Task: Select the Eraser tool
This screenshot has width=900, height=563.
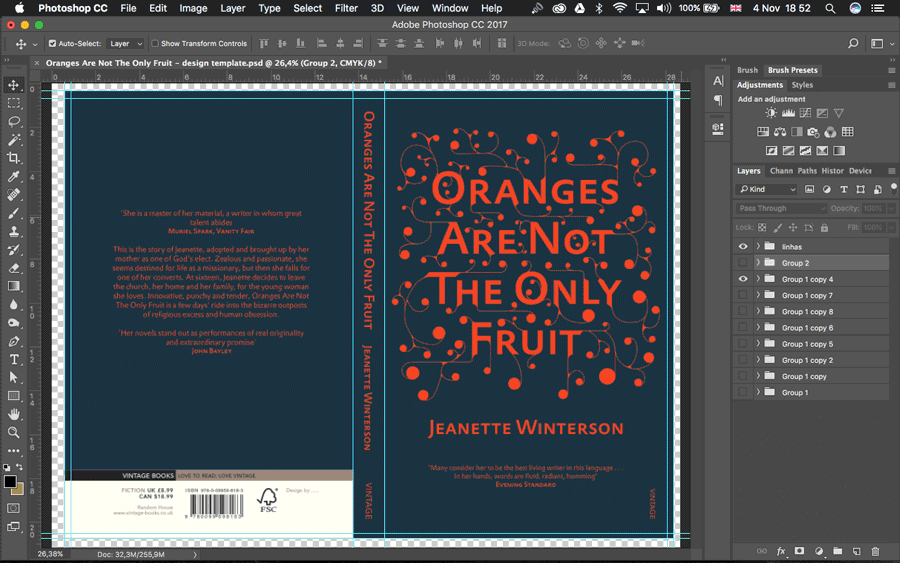Action: (x=14, y=268)
